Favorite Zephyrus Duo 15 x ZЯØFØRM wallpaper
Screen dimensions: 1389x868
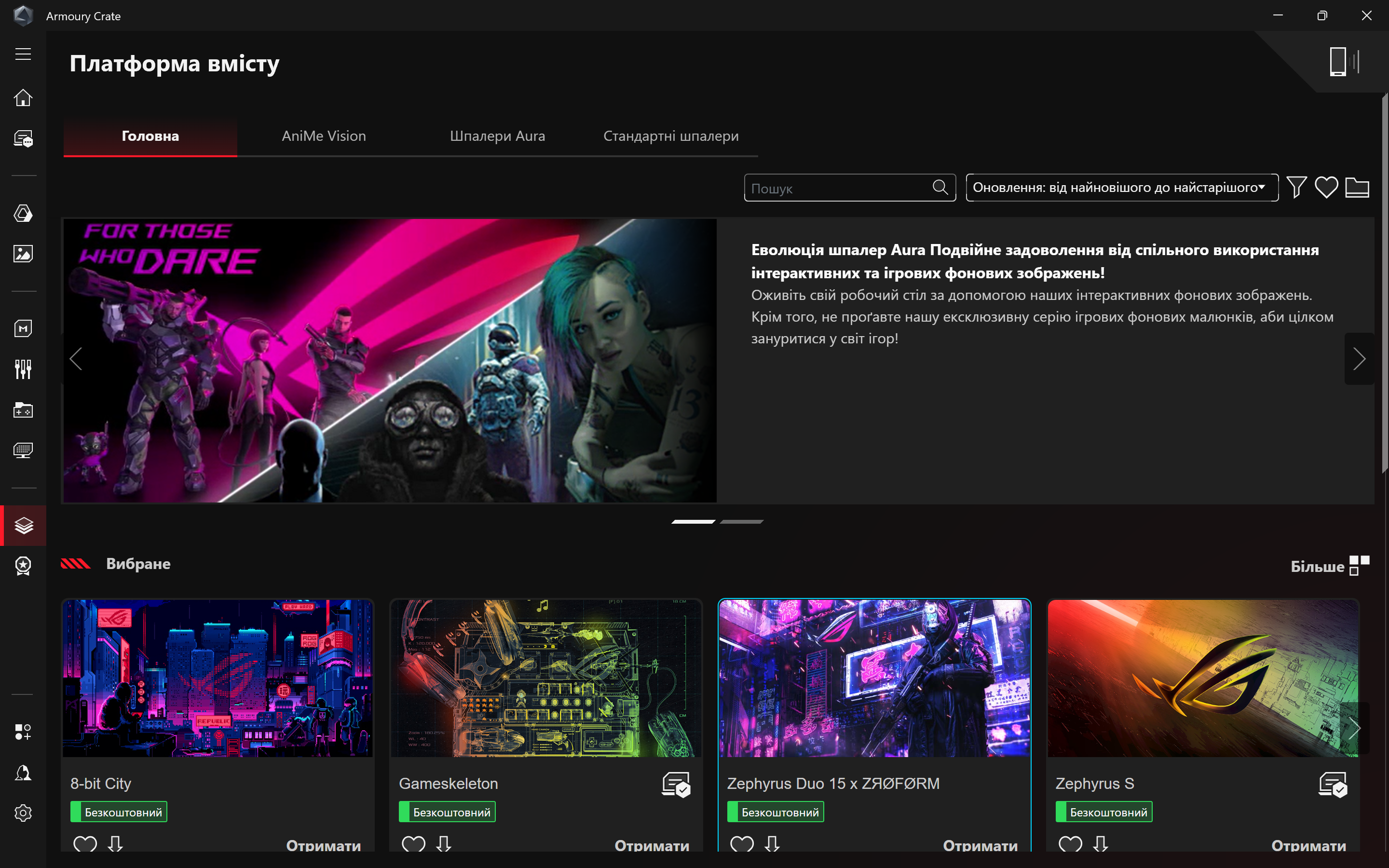742,844
